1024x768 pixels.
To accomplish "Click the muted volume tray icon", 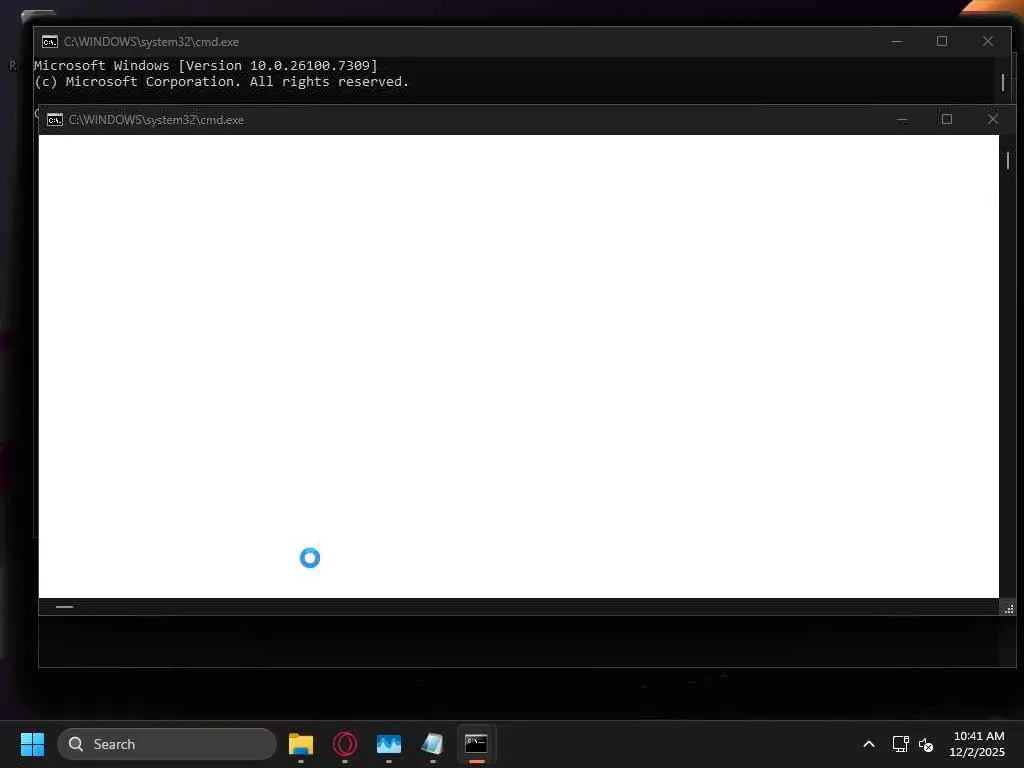I will coord(926,744).
